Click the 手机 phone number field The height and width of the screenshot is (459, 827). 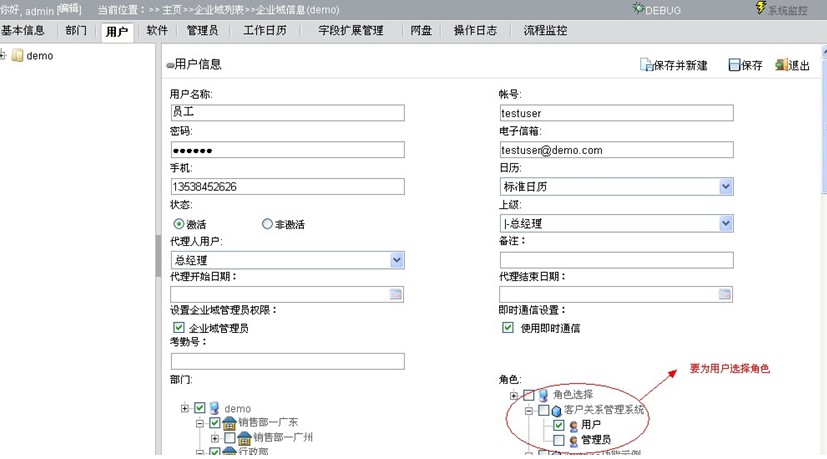point(287,186)
